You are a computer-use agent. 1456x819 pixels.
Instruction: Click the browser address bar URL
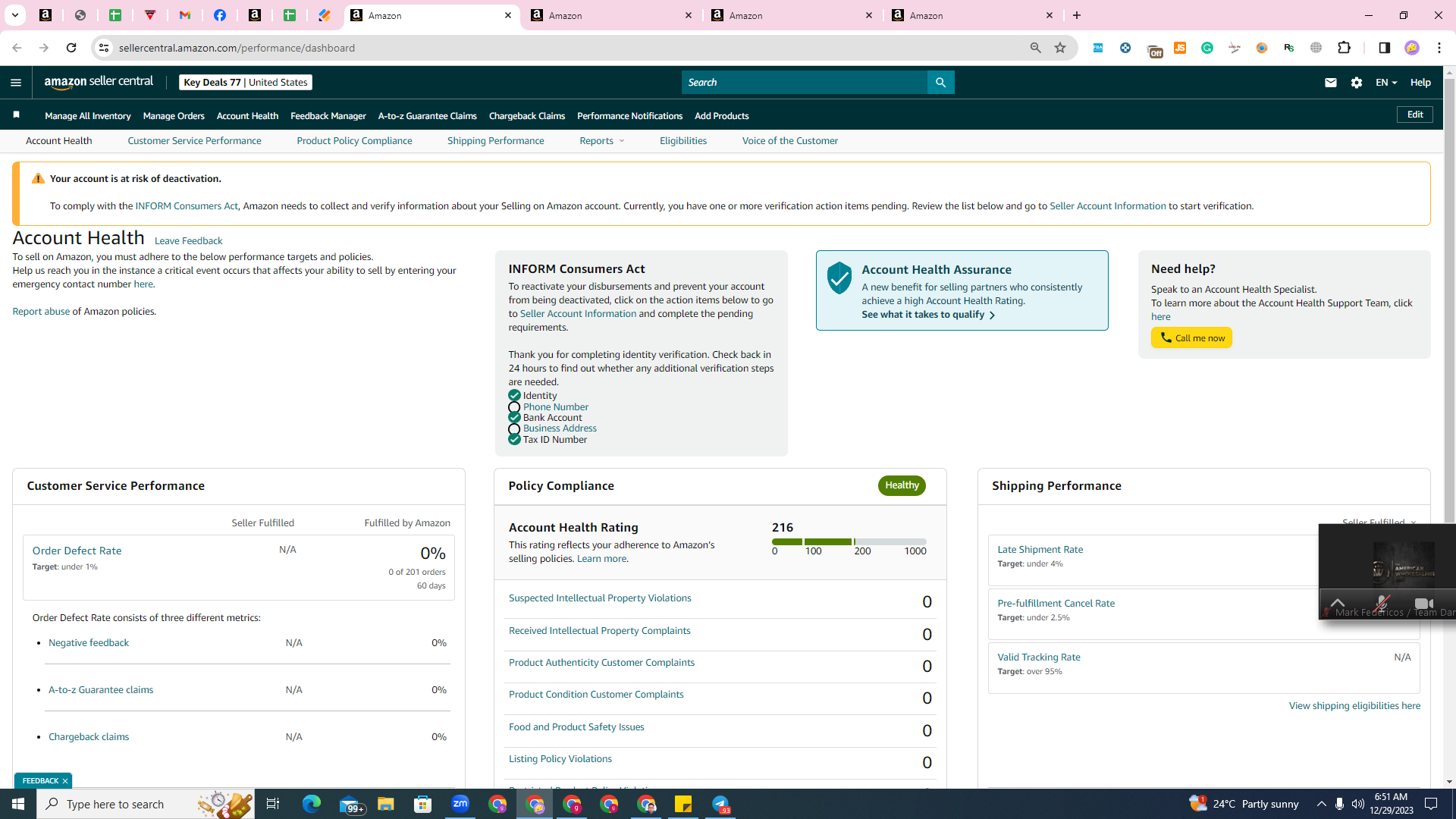(x=237, y=48)
